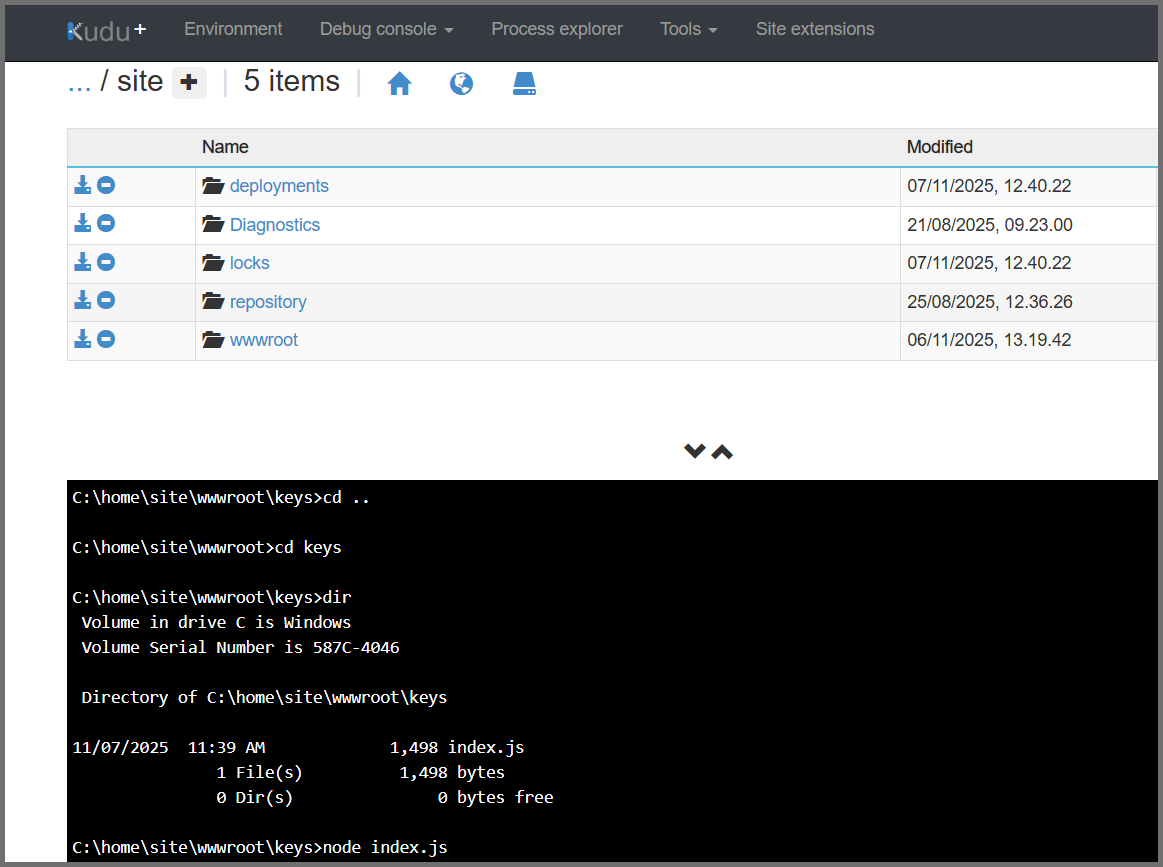
Task: Click the console command line area
Action: [600, 847]
